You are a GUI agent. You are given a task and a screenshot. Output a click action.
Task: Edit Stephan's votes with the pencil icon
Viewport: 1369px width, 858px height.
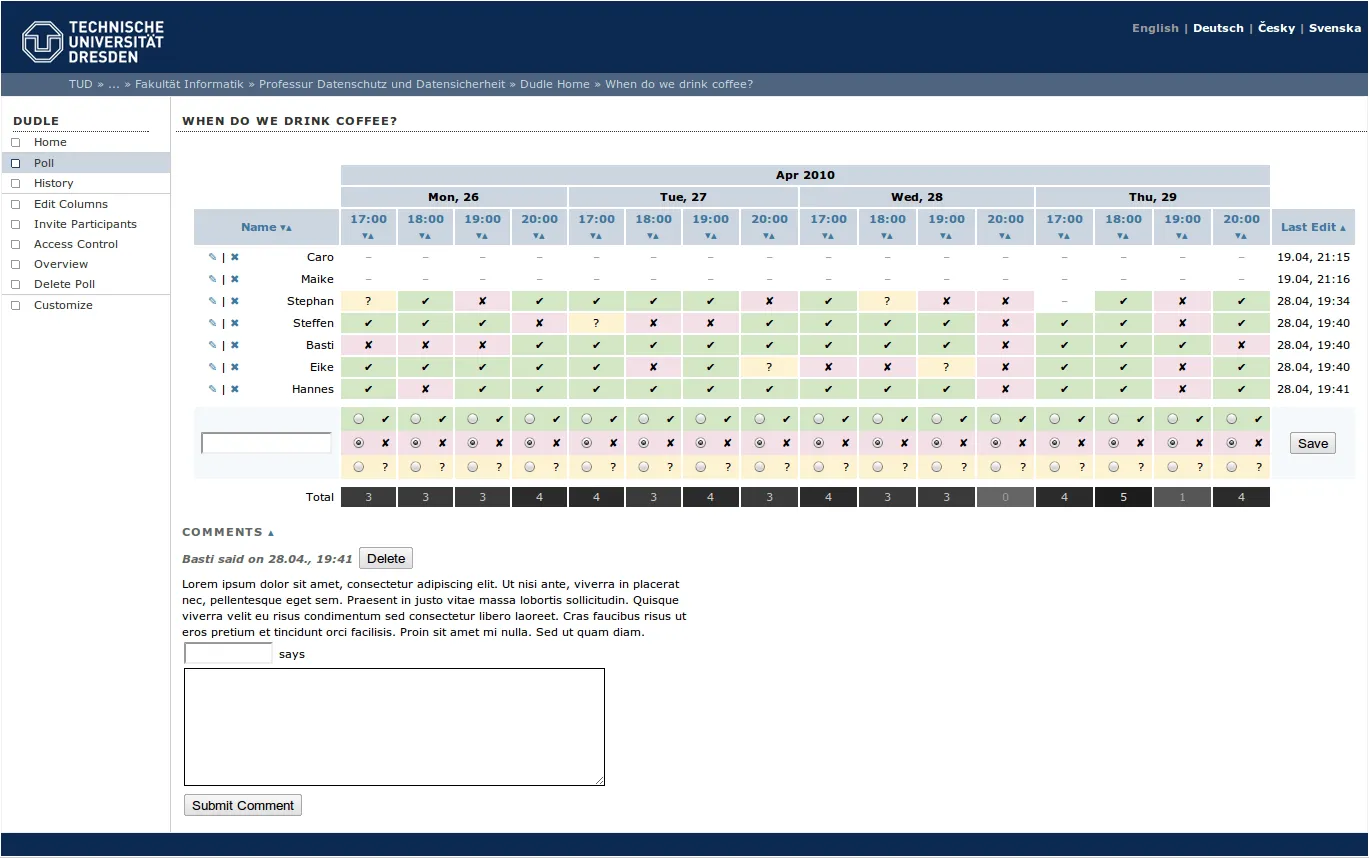pyautogui.click(x=211, y=301)
